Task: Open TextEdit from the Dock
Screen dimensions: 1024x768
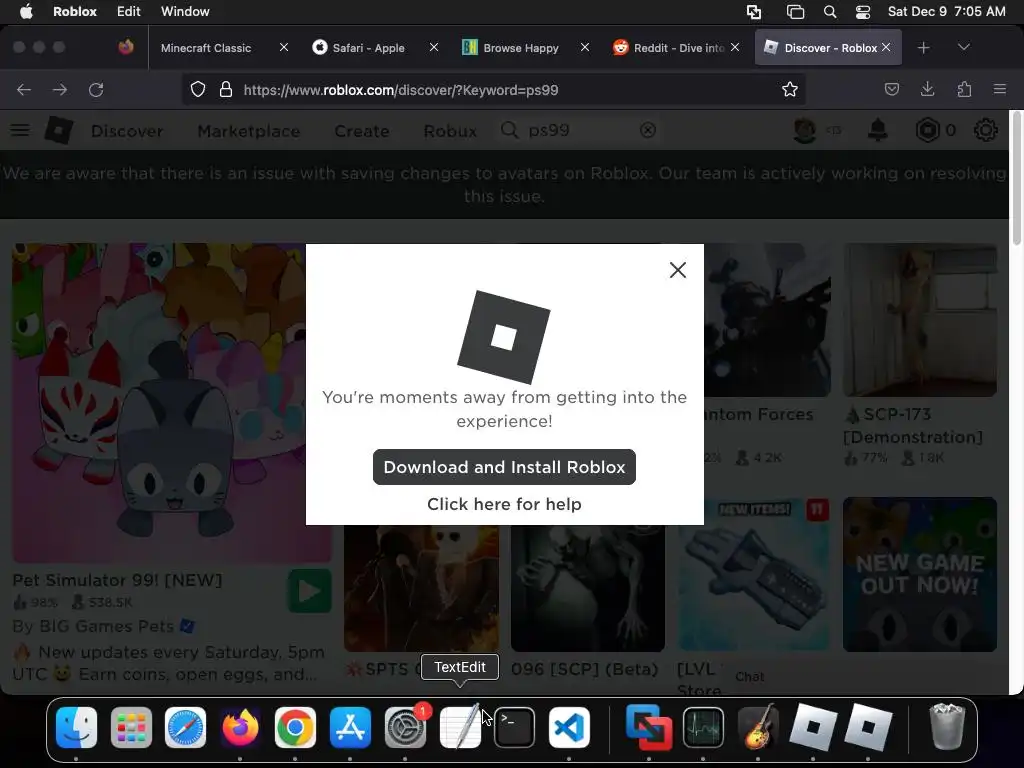Action: pyautogui.click(x=460, y=728)
